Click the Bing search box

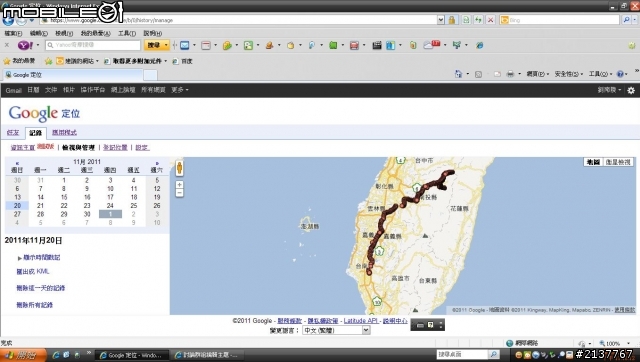click(x=560, y=20)
